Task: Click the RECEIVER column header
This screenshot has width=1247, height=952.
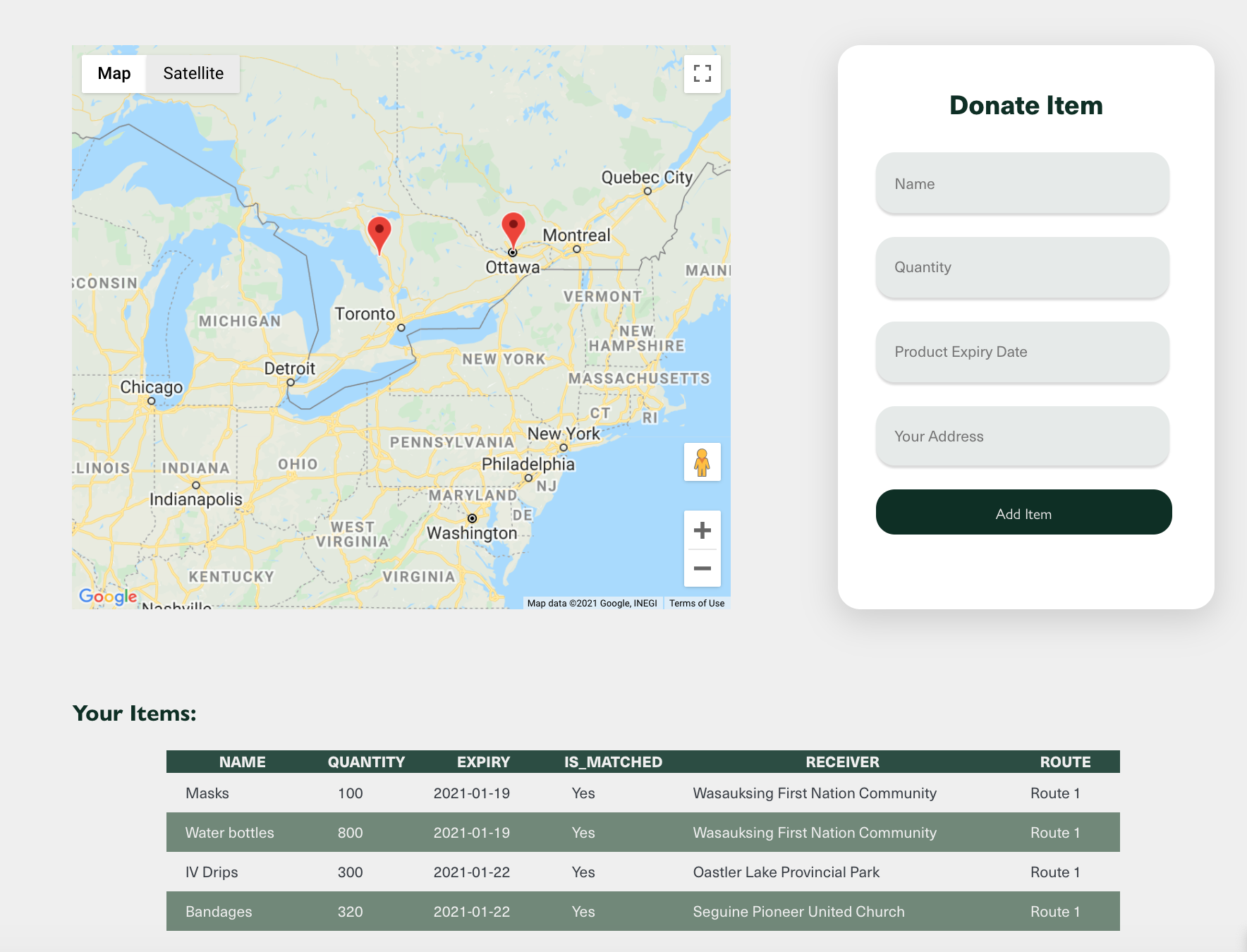Action: [842, 762]
